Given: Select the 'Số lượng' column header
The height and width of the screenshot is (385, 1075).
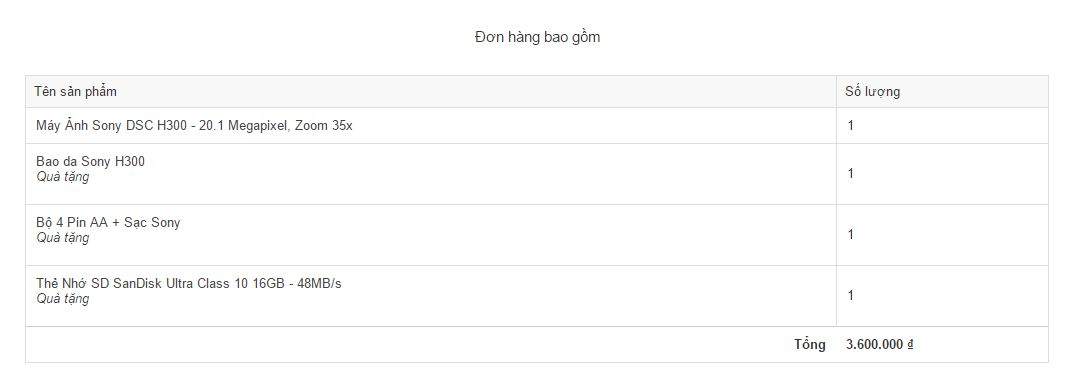Looking at the screenshot, I should 872,91.
